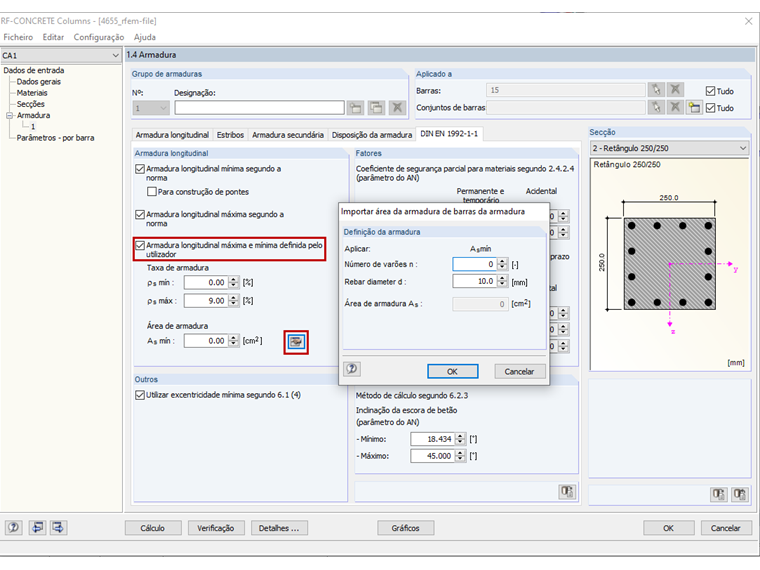Open the Secção dropdown Retângulo 250/250
Screen dimensions: 760x570
click(x=743, y=148)
